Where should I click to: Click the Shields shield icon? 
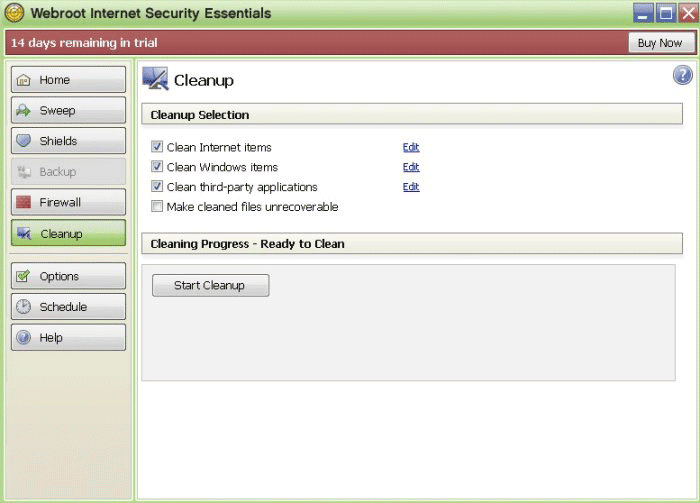23,141
